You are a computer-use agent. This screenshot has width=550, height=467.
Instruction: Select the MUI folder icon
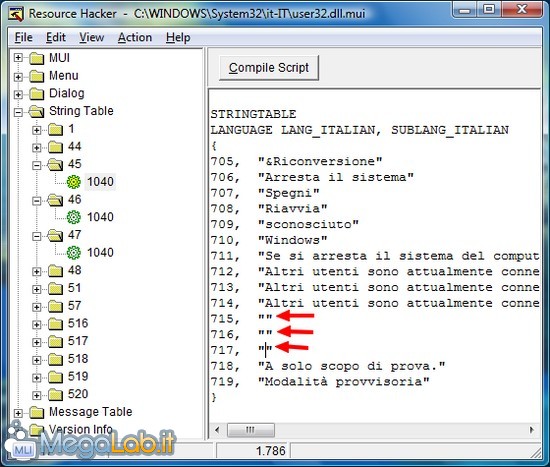point(36,58)
